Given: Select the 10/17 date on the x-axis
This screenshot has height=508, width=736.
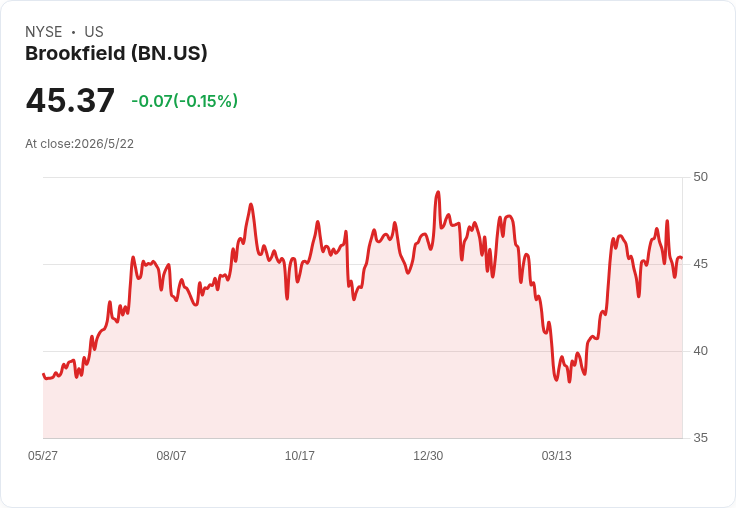Looking at the screenshot, I should pyautogui.click(x=300, y=456).
